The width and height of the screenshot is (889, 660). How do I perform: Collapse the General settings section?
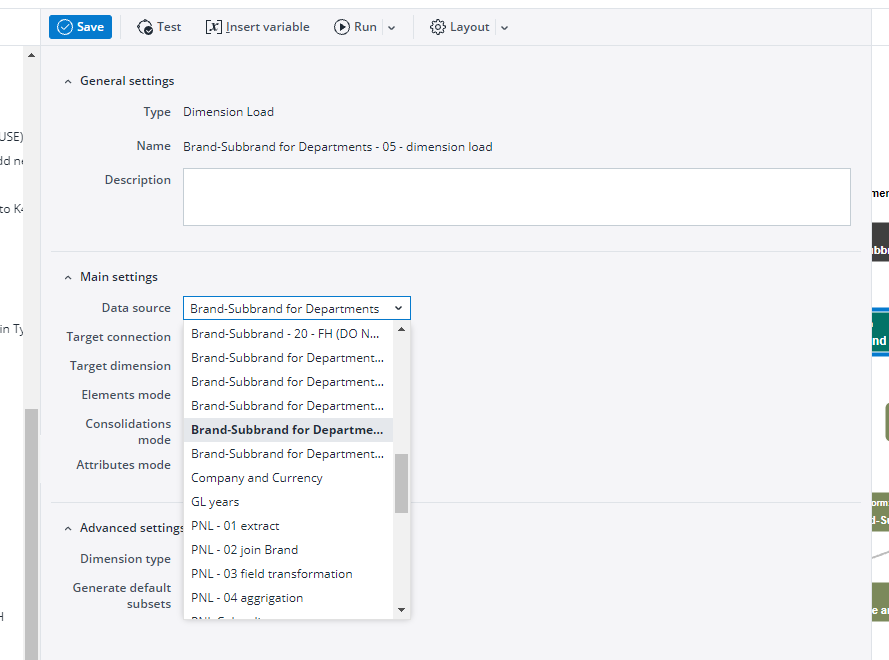[x=68, y=81]
